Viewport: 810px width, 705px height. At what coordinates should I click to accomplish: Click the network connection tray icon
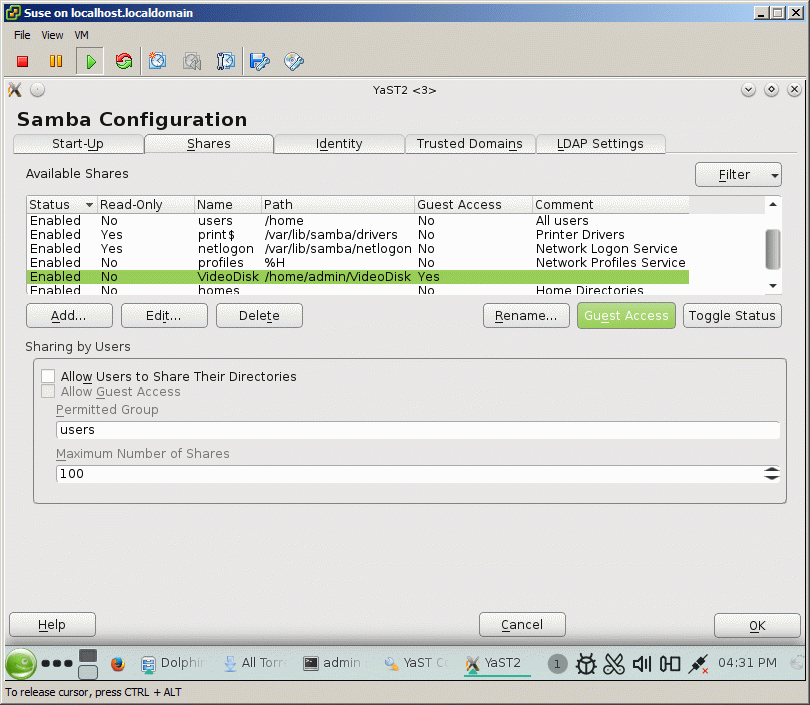[x=698, y=664]
